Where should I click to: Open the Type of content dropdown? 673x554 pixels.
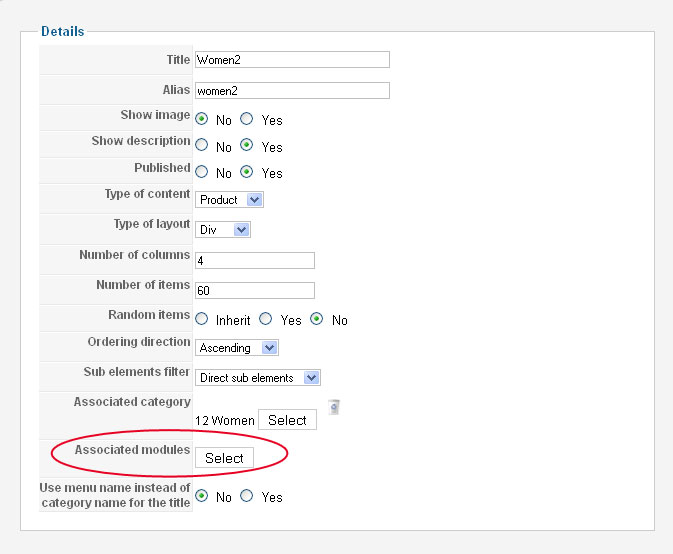229,200
